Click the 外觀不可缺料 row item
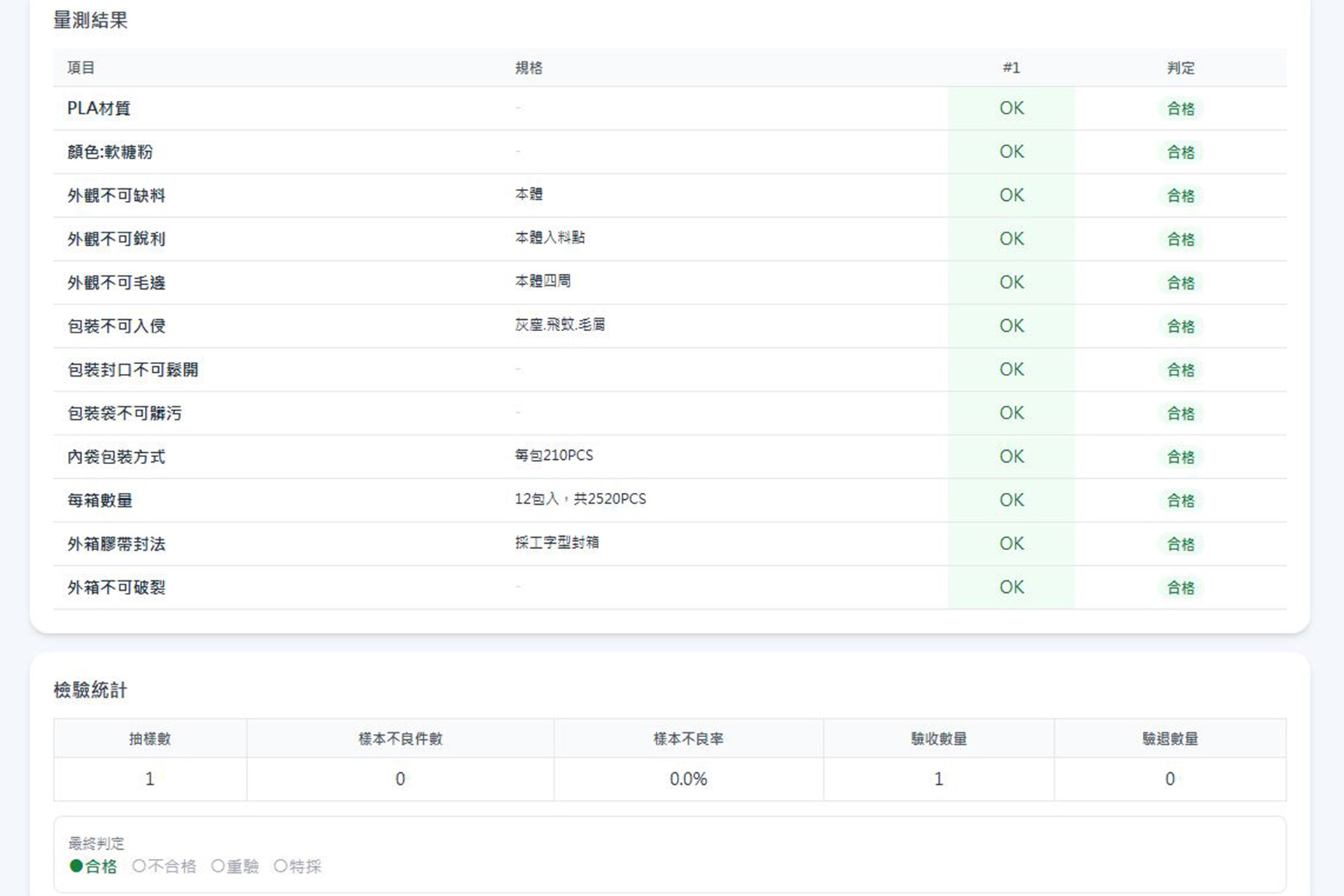This screenshot has width=1344, height=896. point(116,195)
